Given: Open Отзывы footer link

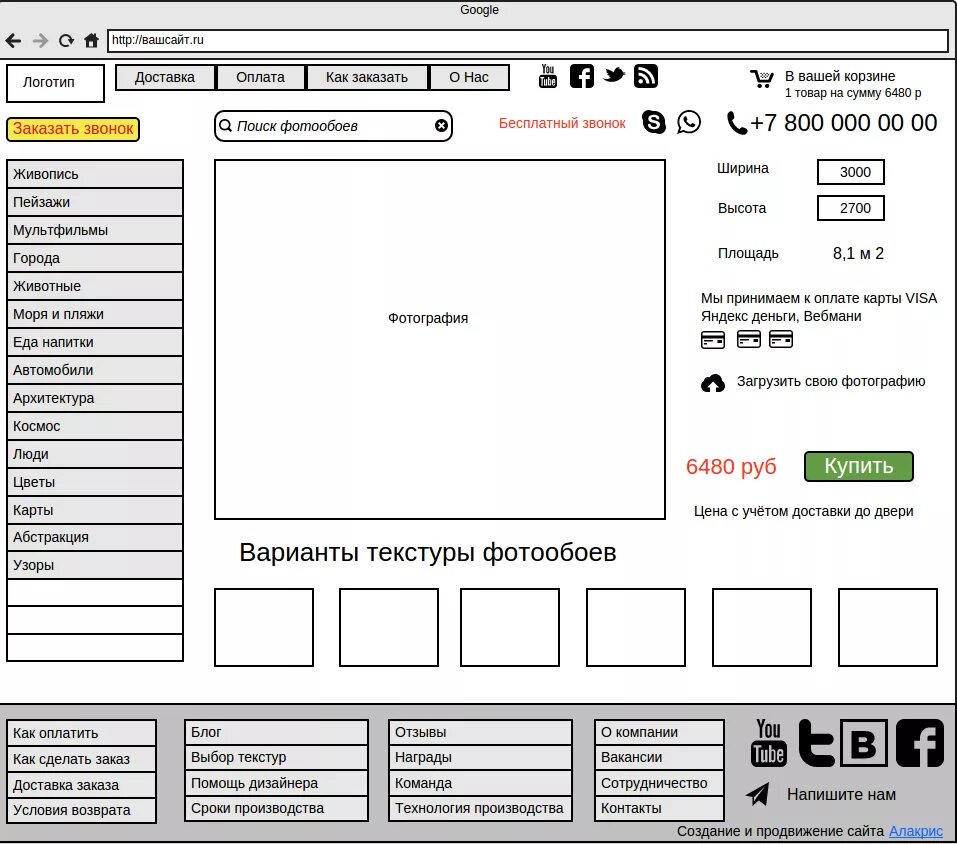Looking at the screenshot, I should 480,732.
